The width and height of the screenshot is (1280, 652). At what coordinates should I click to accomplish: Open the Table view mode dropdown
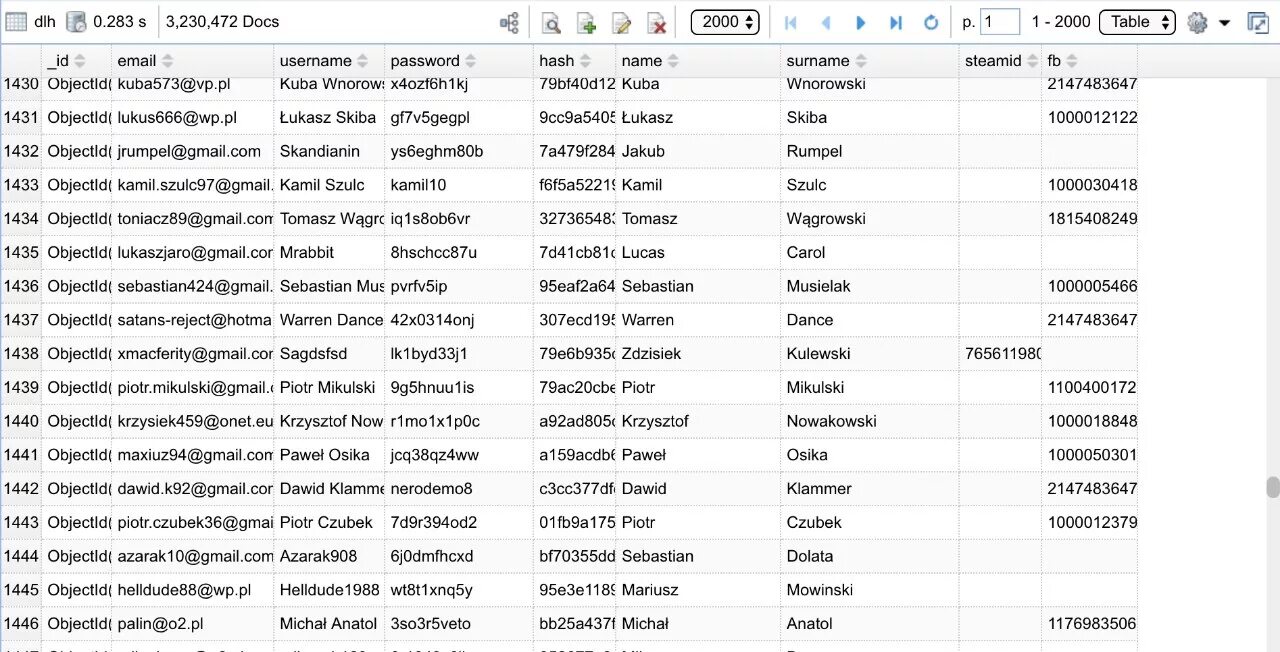point(1137,22)
